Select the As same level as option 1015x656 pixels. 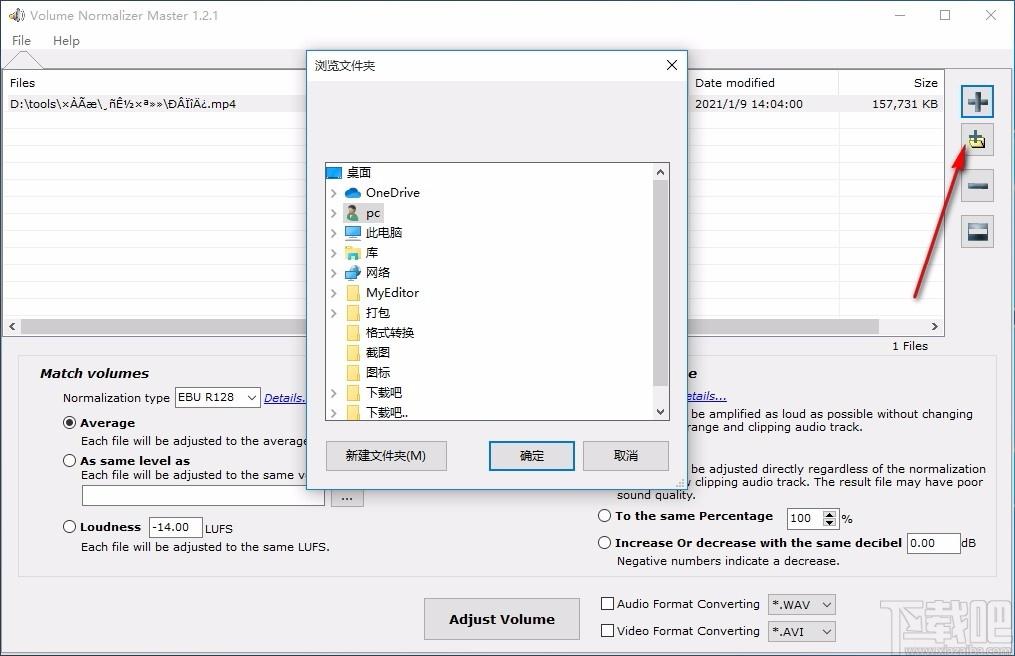point(69,460)
